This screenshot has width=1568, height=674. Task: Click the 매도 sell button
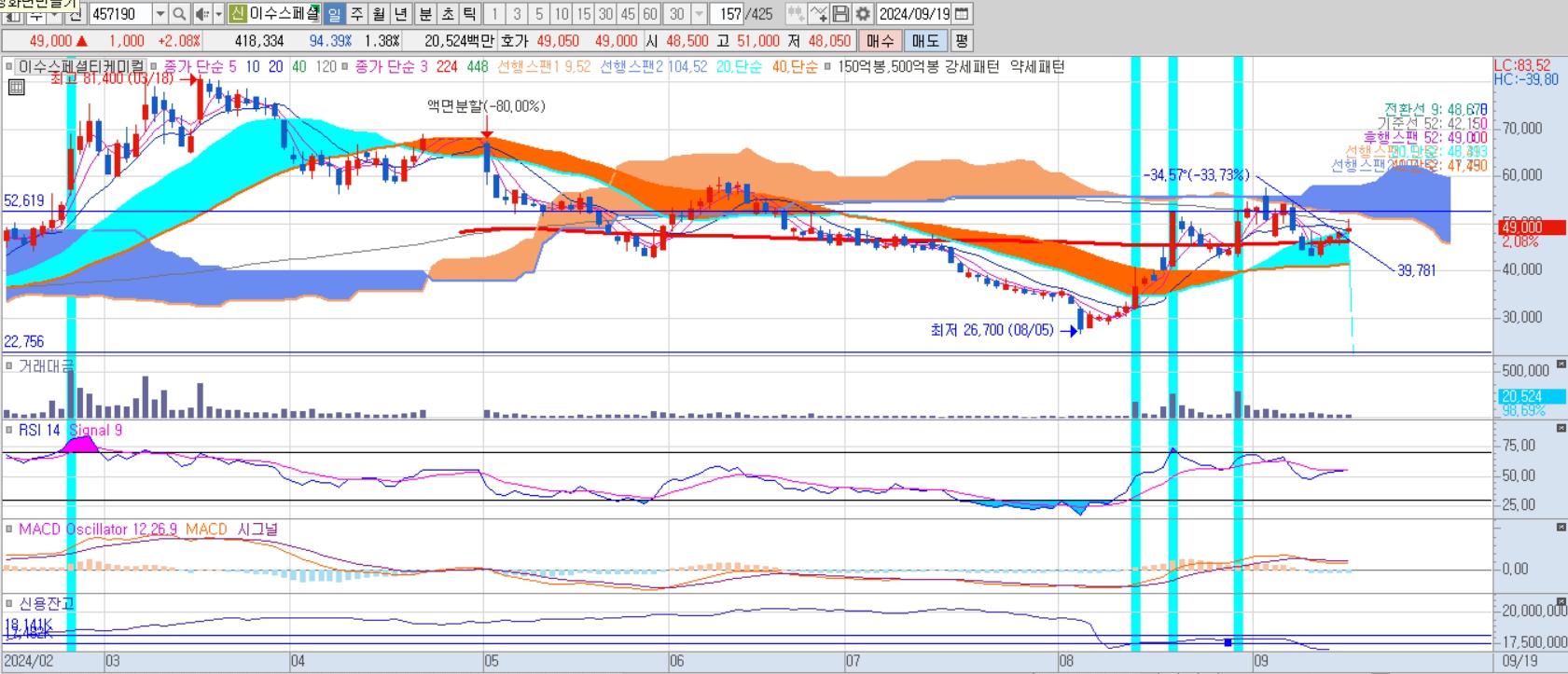tap(925, 41)
